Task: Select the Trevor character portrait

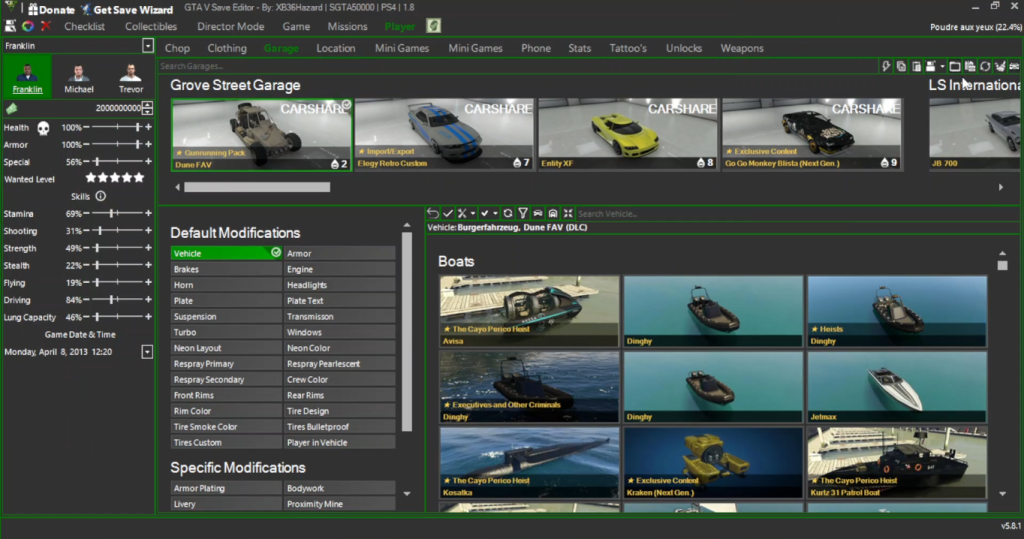Action: 131,78
